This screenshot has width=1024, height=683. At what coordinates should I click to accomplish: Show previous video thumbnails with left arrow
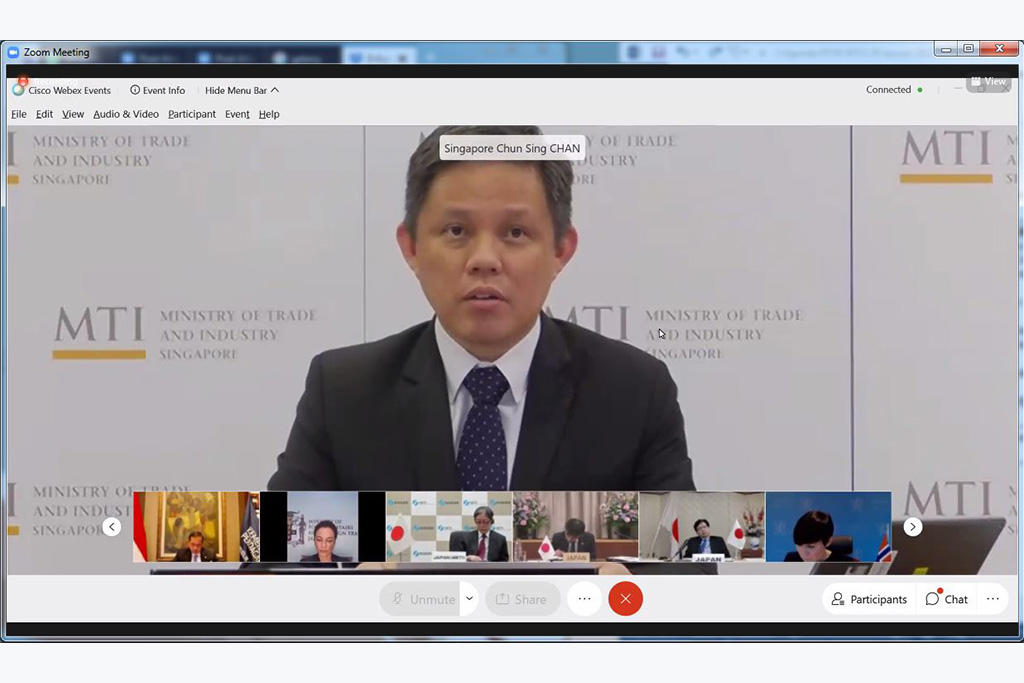[112, 527]
